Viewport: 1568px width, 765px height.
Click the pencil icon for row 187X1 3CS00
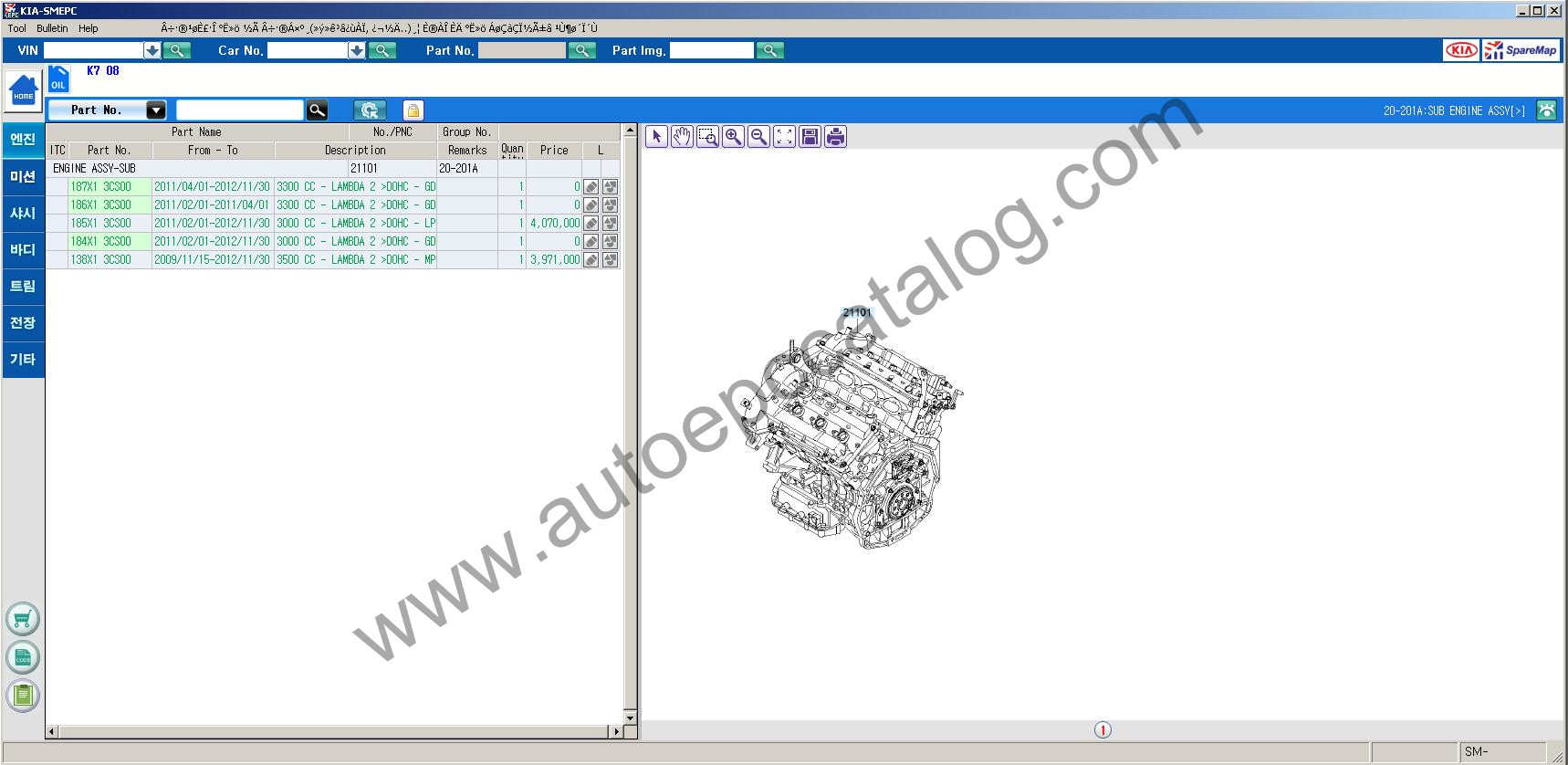pyautogui.click(x=591, y=187)
